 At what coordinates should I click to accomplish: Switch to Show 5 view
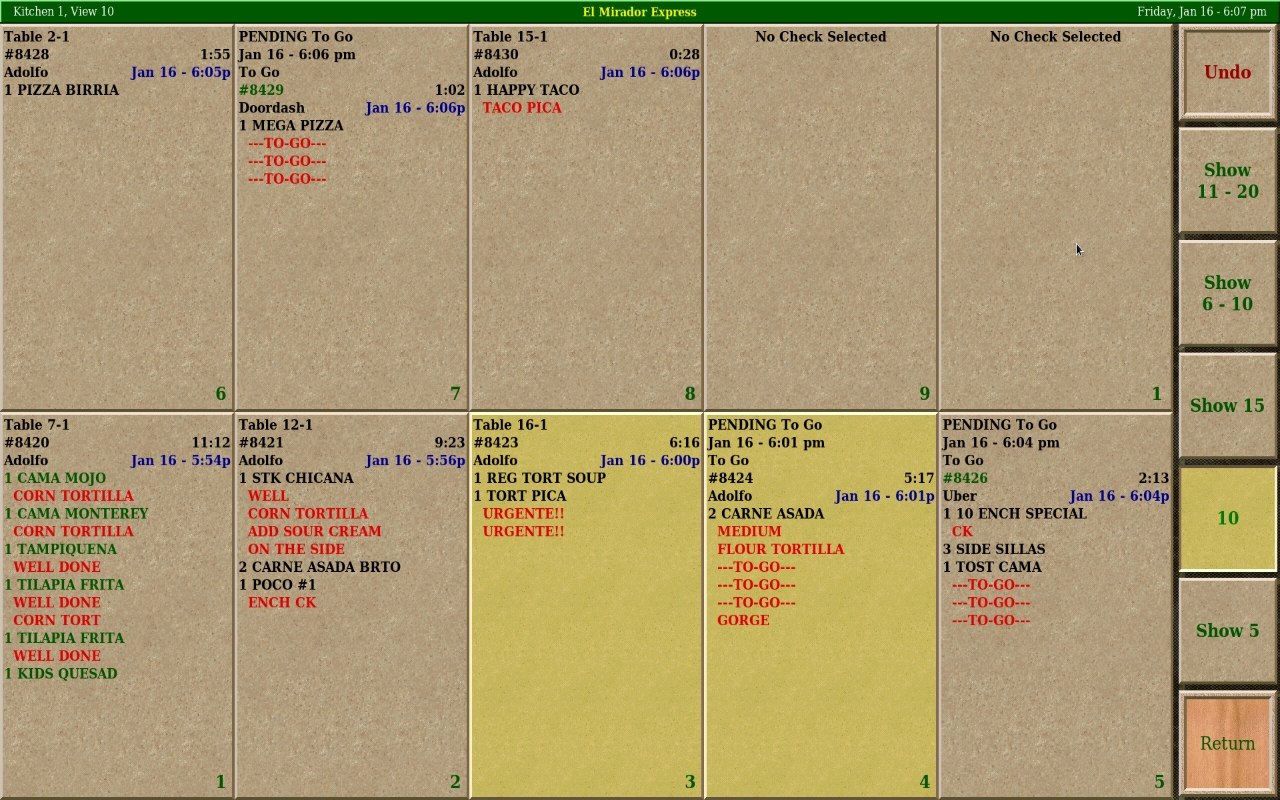1227,631
